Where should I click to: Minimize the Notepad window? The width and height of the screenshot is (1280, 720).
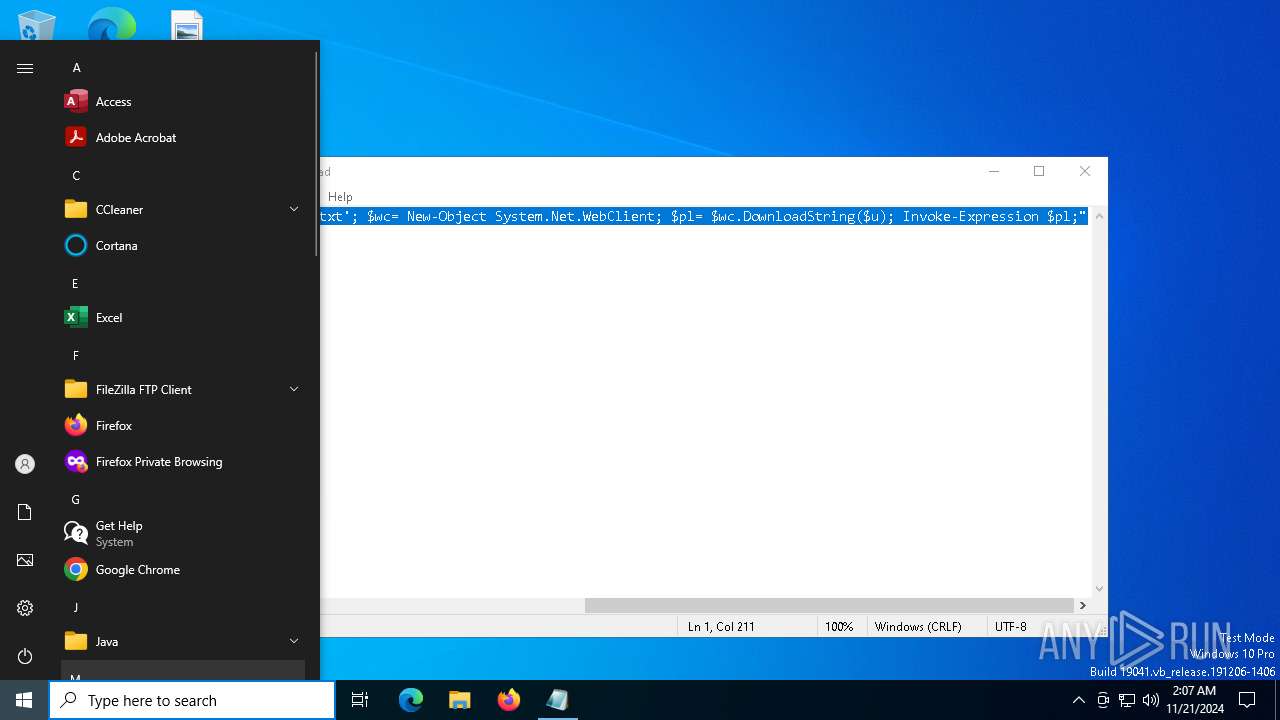[994, 171]
